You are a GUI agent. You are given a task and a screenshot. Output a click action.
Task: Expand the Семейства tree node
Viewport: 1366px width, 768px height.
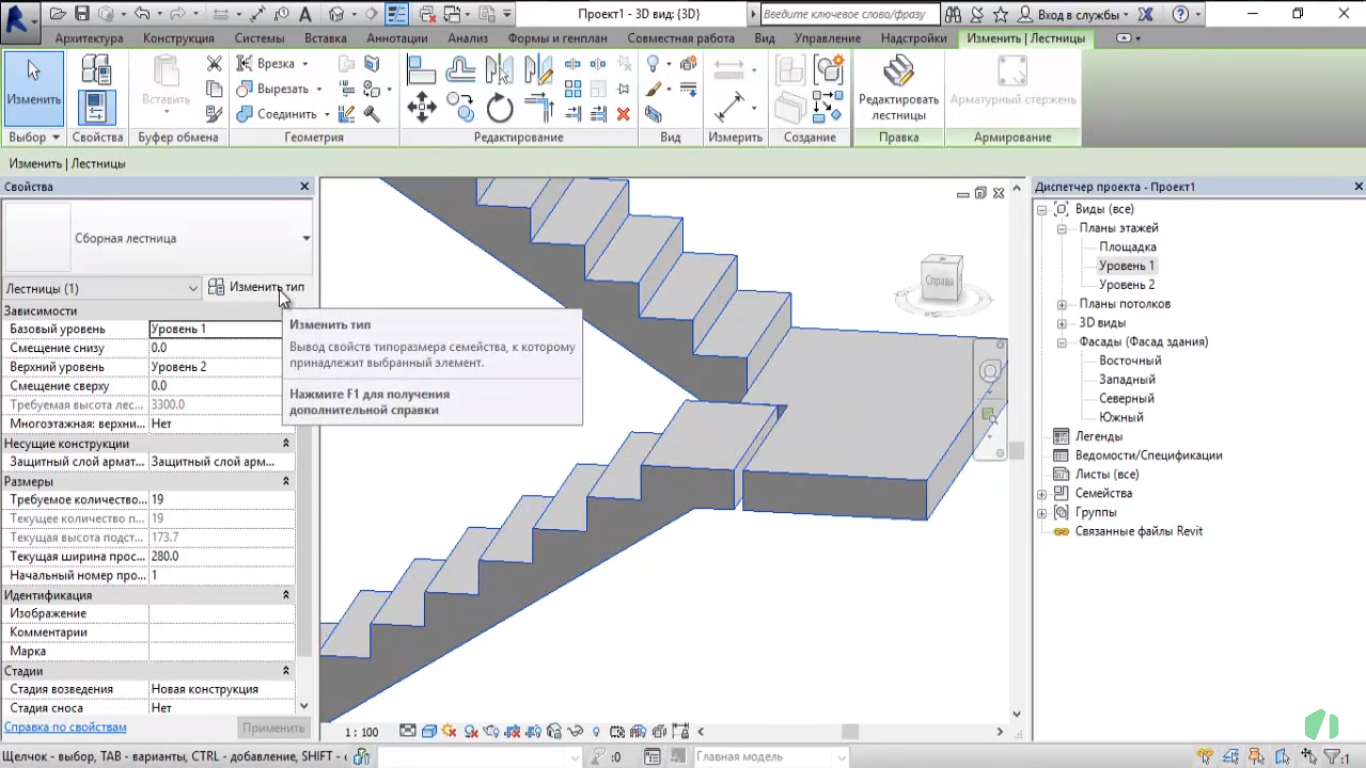point(1042,494)
